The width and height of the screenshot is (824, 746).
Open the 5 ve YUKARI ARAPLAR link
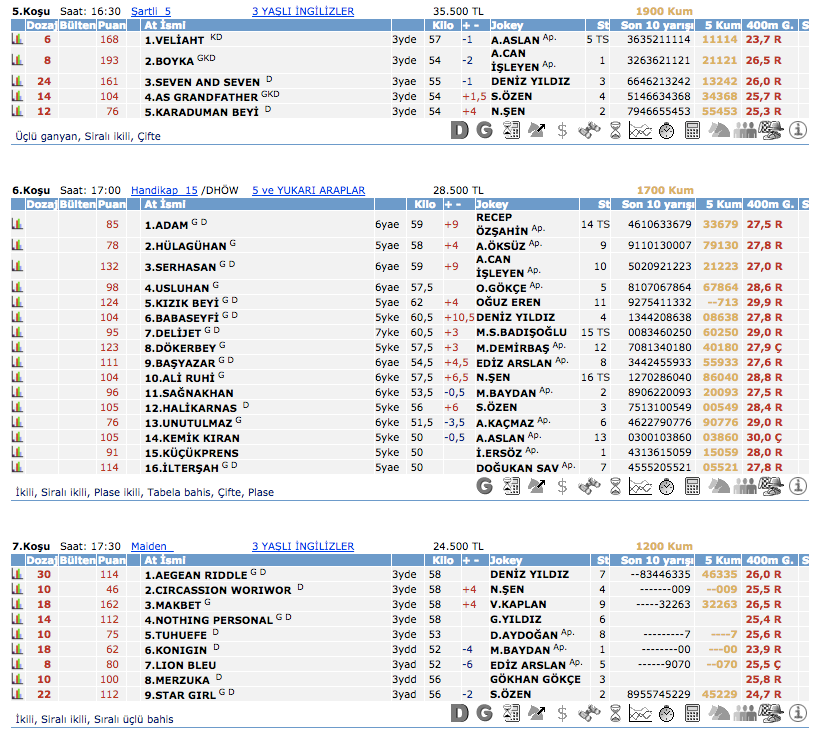point(308,190)
